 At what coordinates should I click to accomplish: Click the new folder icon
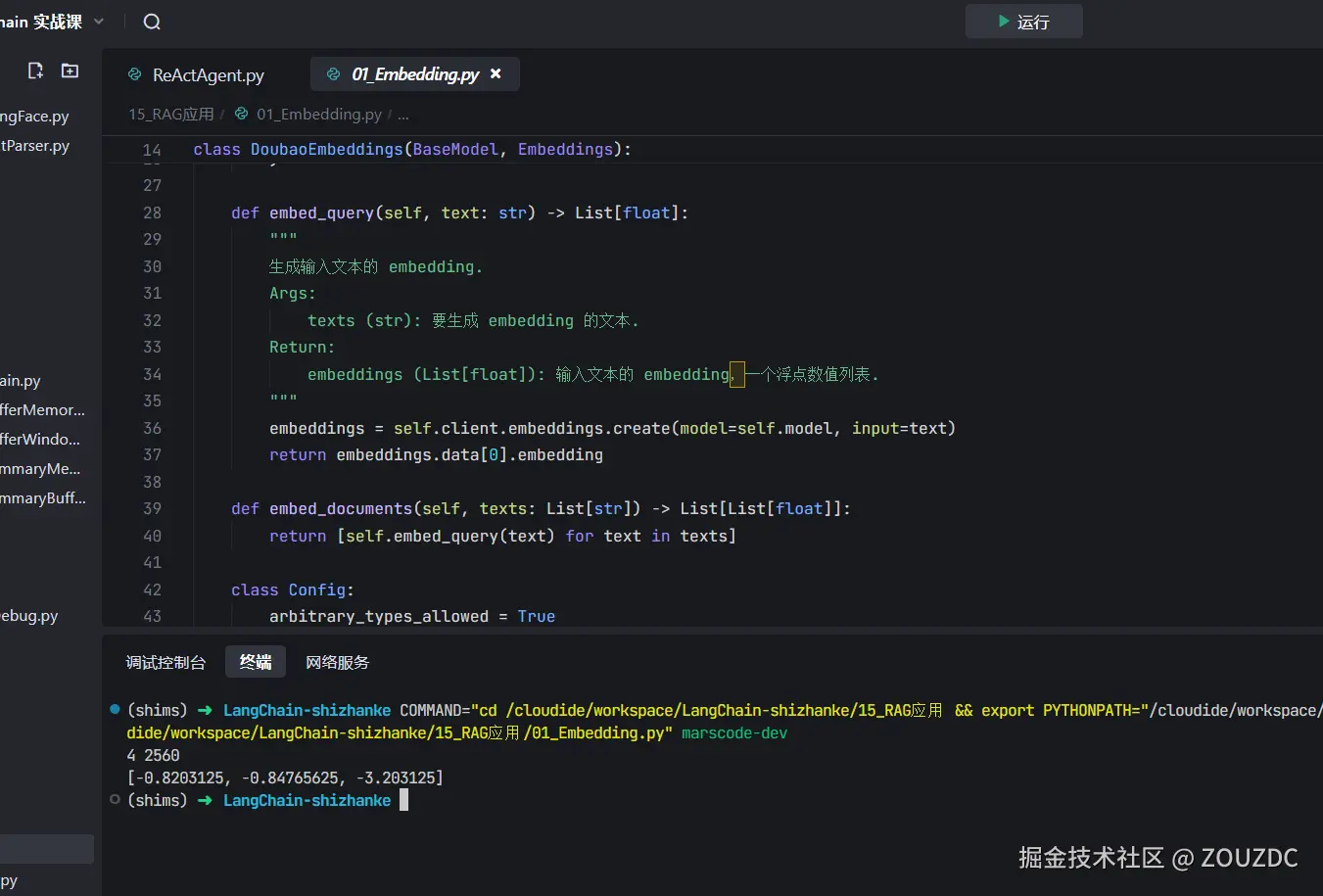pyautogui.click(x=70, y=71)
